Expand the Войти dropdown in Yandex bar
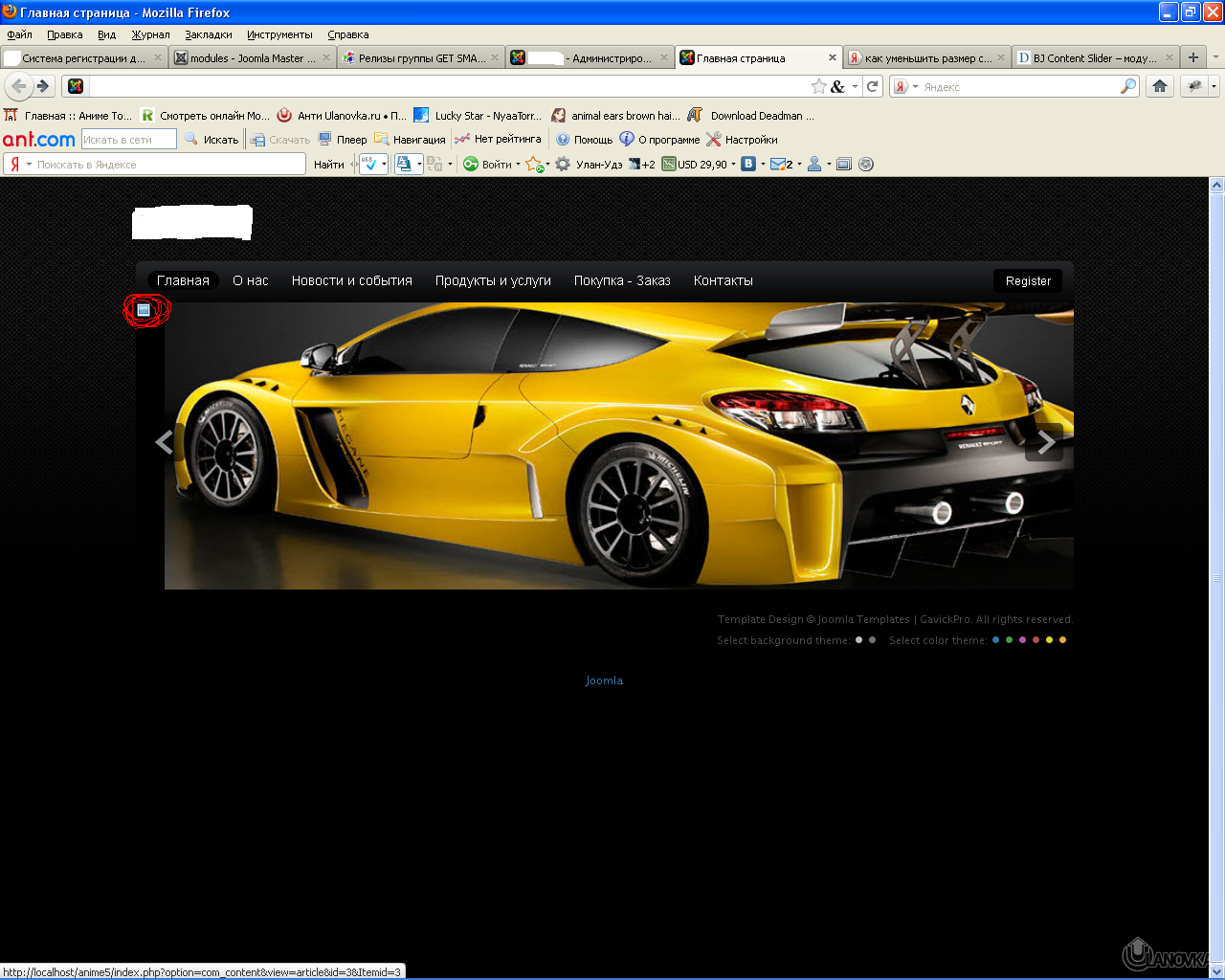1225x980 pixels. click(518, 165)
